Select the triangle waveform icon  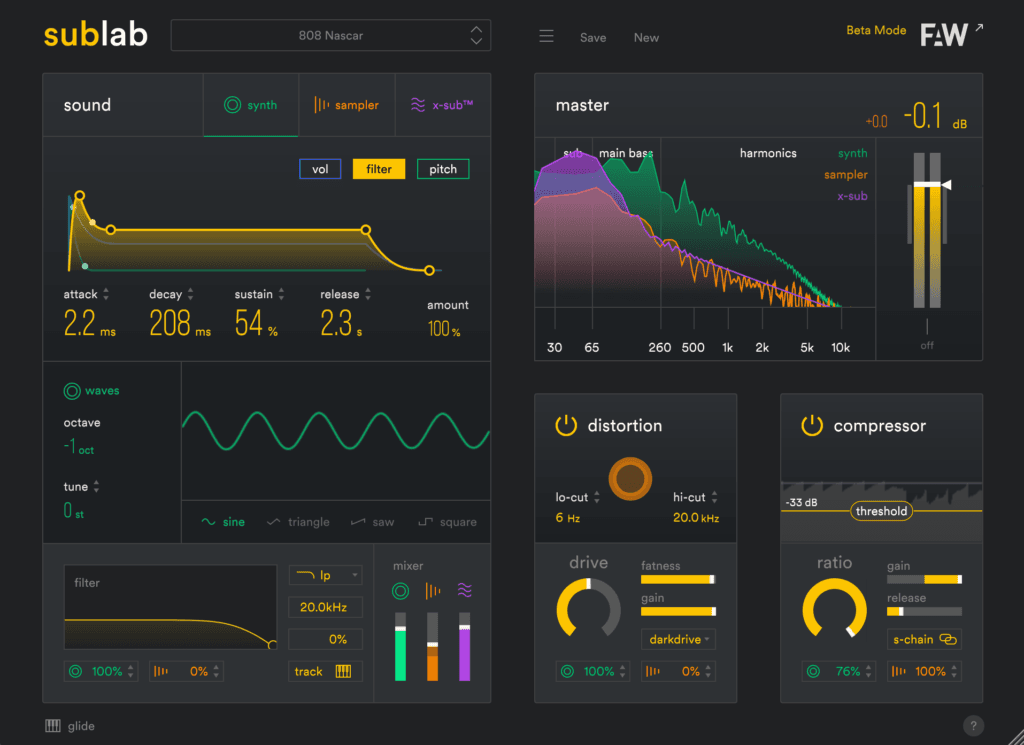[274, 522]
